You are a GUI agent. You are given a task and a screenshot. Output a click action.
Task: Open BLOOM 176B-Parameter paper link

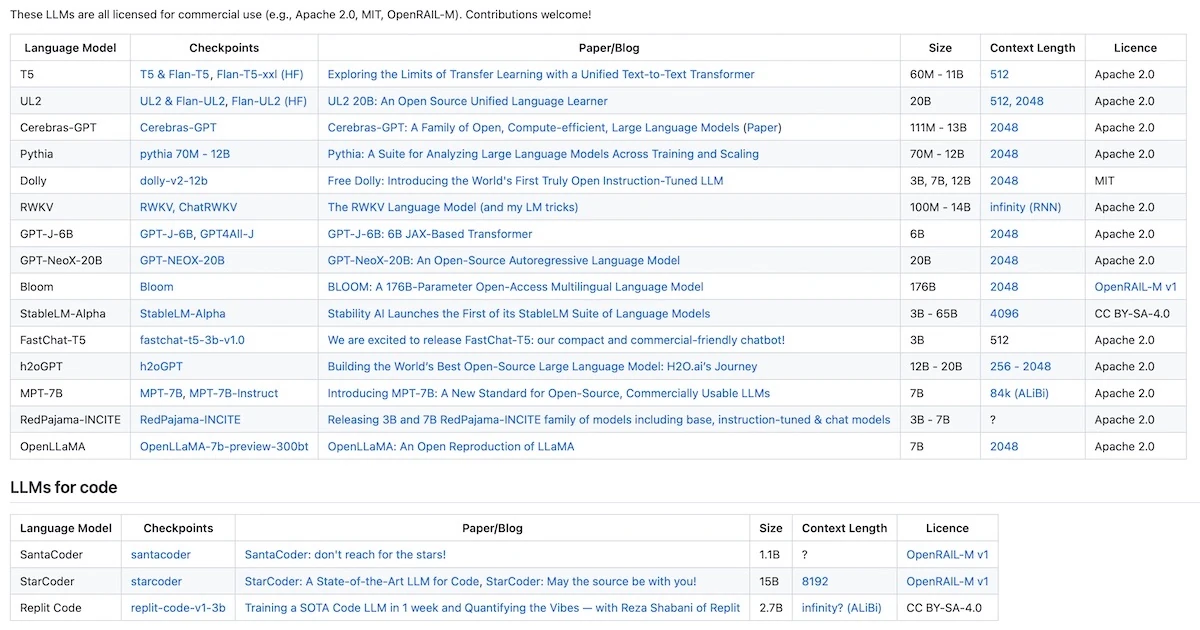pyautogui.click(x=516, y=287)
